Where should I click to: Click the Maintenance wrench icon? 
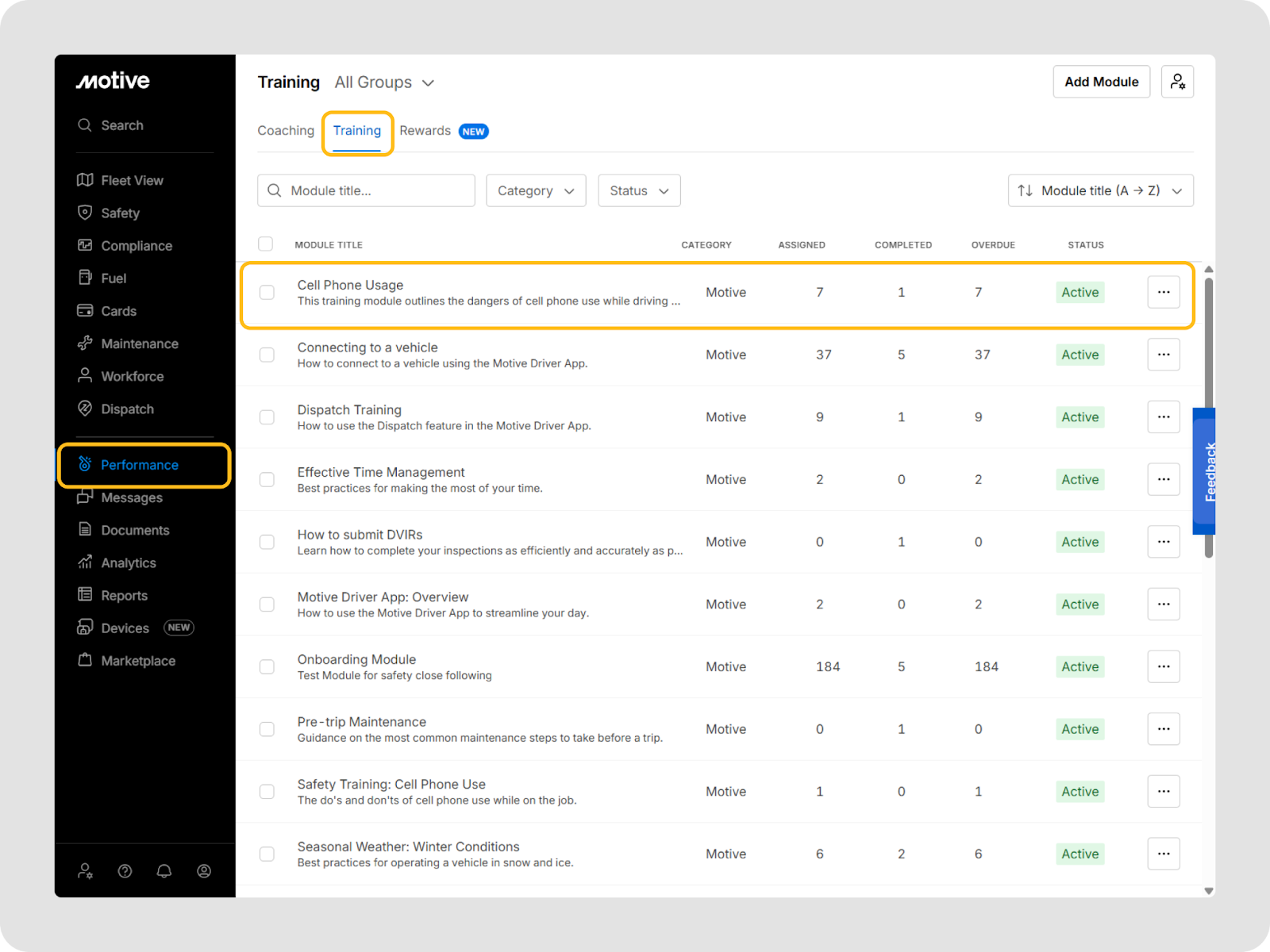(x=85, y=344)
